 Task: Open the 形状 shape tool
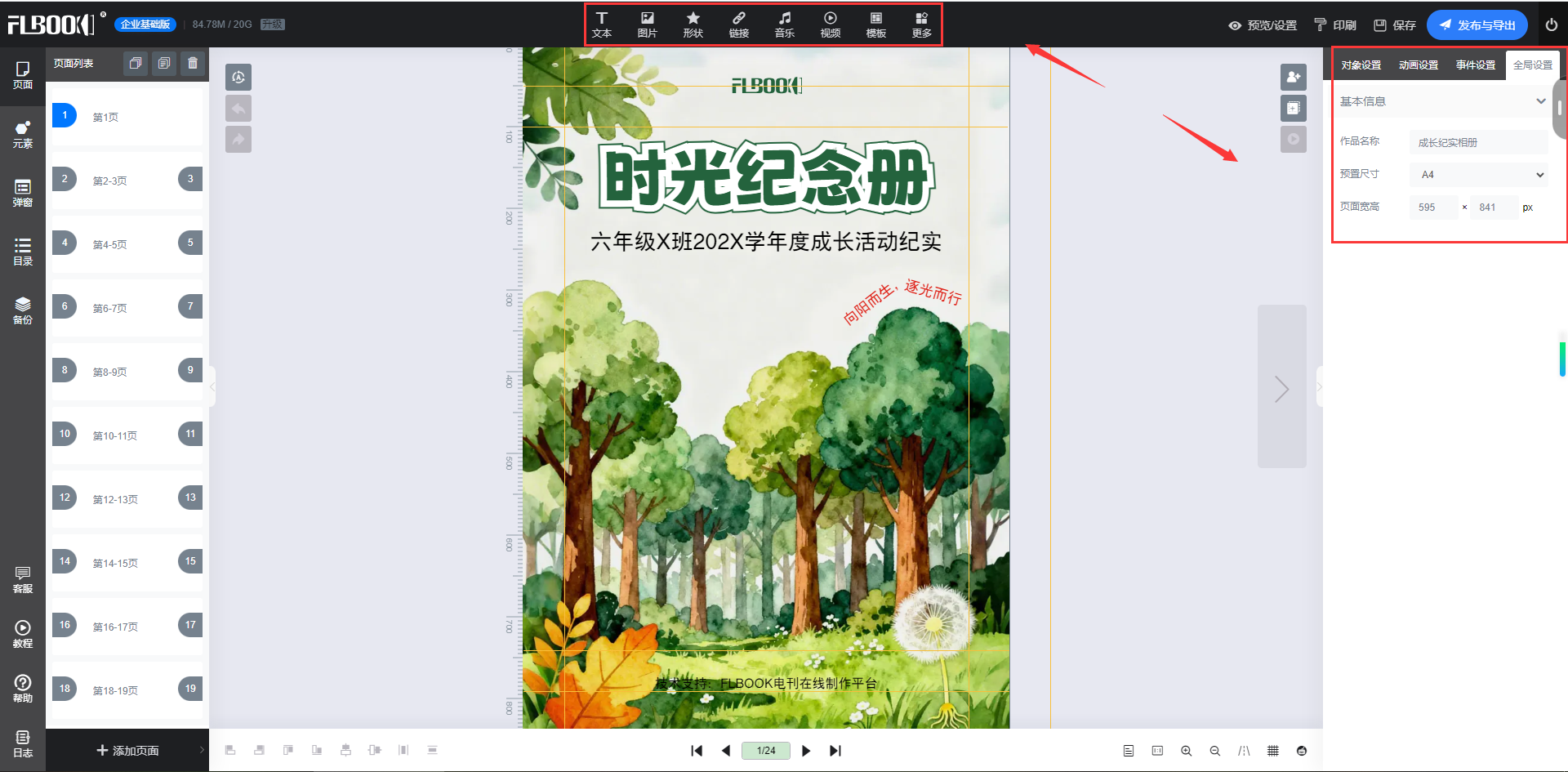[x=693, y=25]
